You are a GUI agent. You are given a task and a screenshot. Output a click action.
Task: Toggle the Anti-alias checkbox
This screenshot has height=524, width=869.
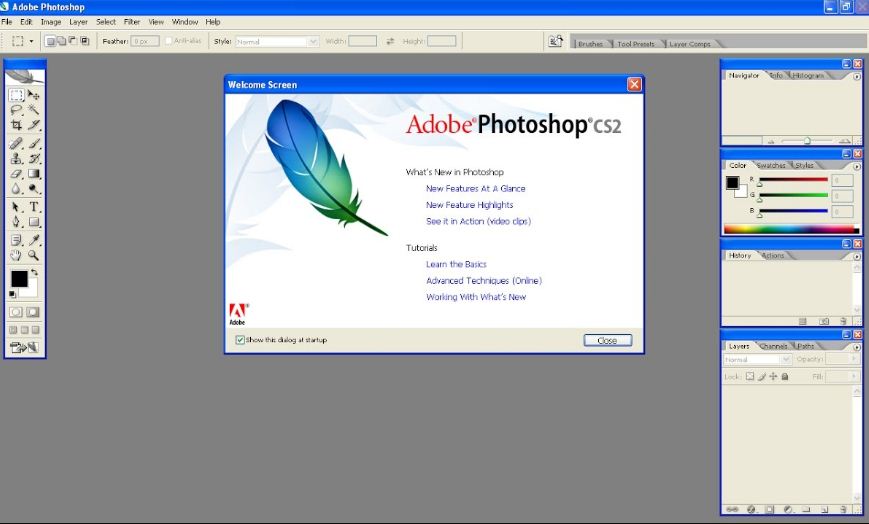(x=168, y=41)
